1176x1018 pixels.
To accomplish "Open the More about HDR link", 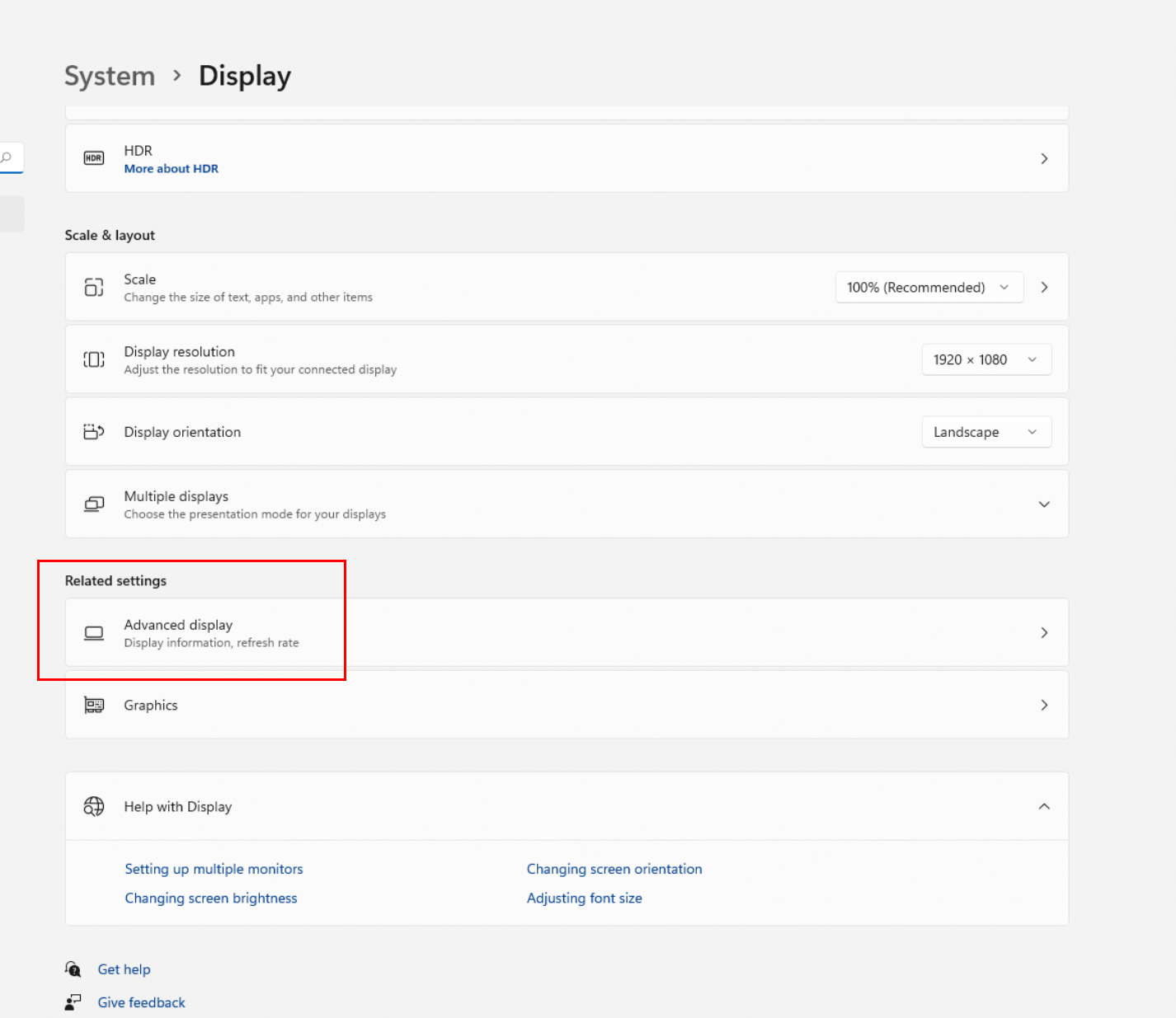I will point(172,169).
